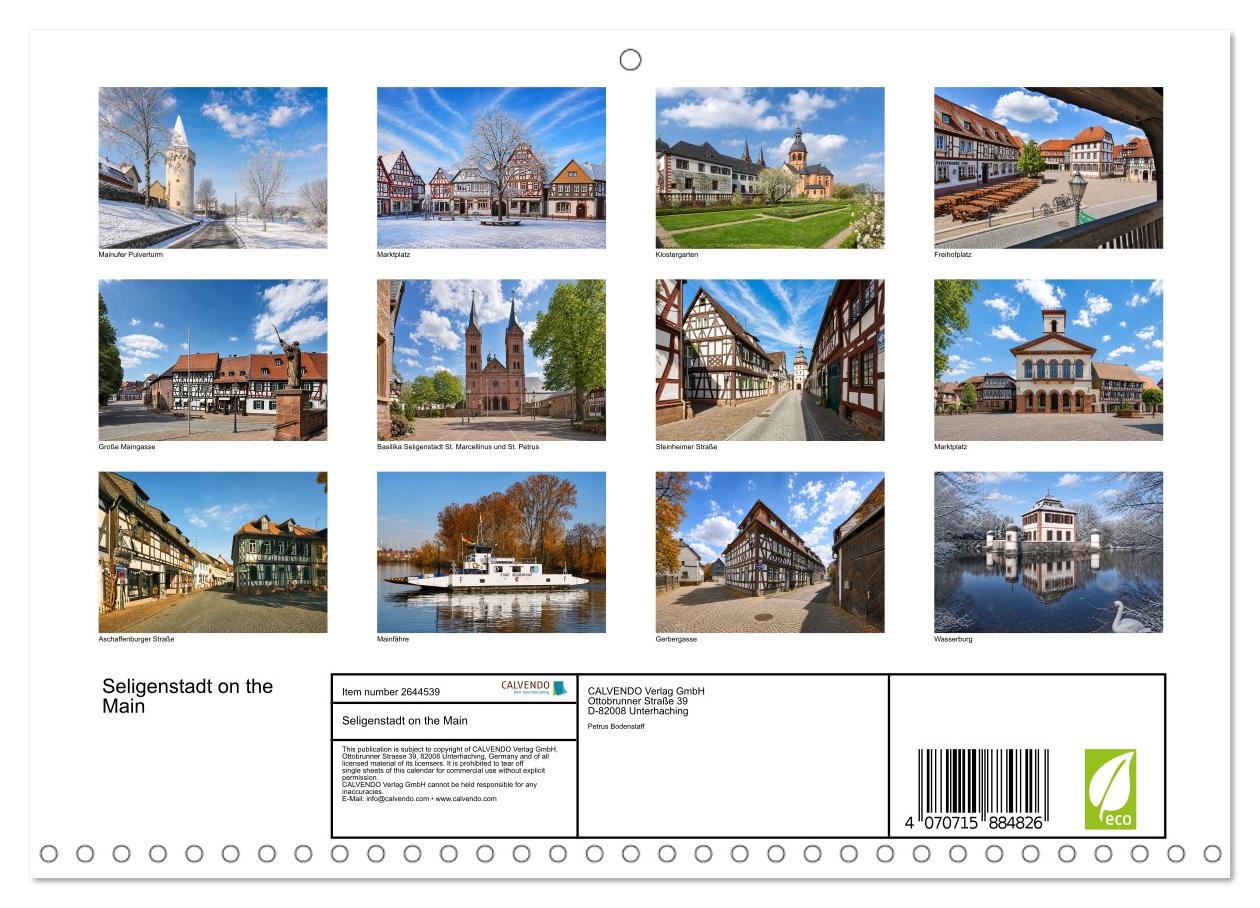View the Steinheimer Straße alley photo
Viewport: 1260px width, 908px height.
click(x=770, y=360)
